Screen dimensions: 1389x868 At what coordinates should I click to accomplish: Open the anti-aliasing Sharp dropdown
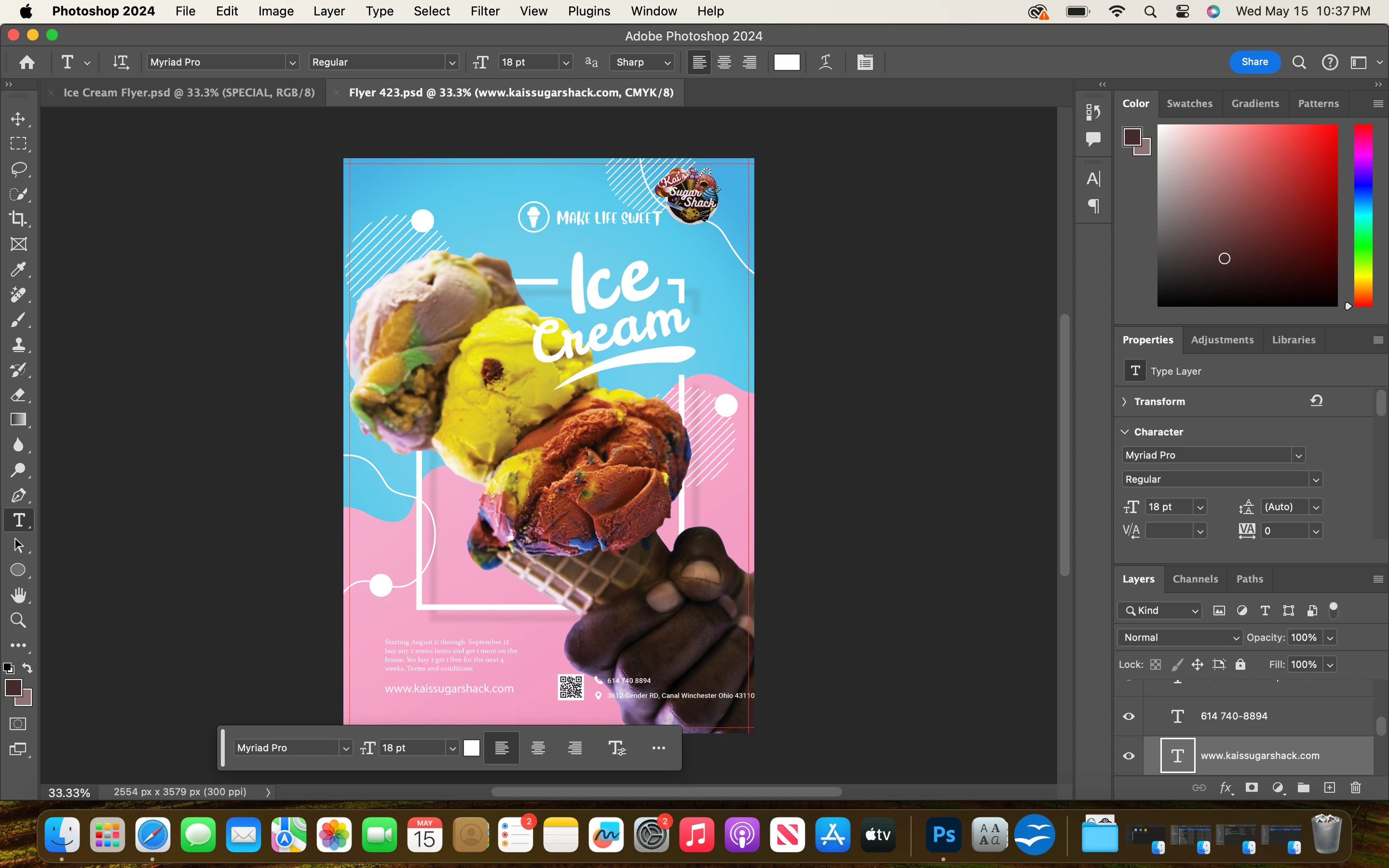[642, 62]
